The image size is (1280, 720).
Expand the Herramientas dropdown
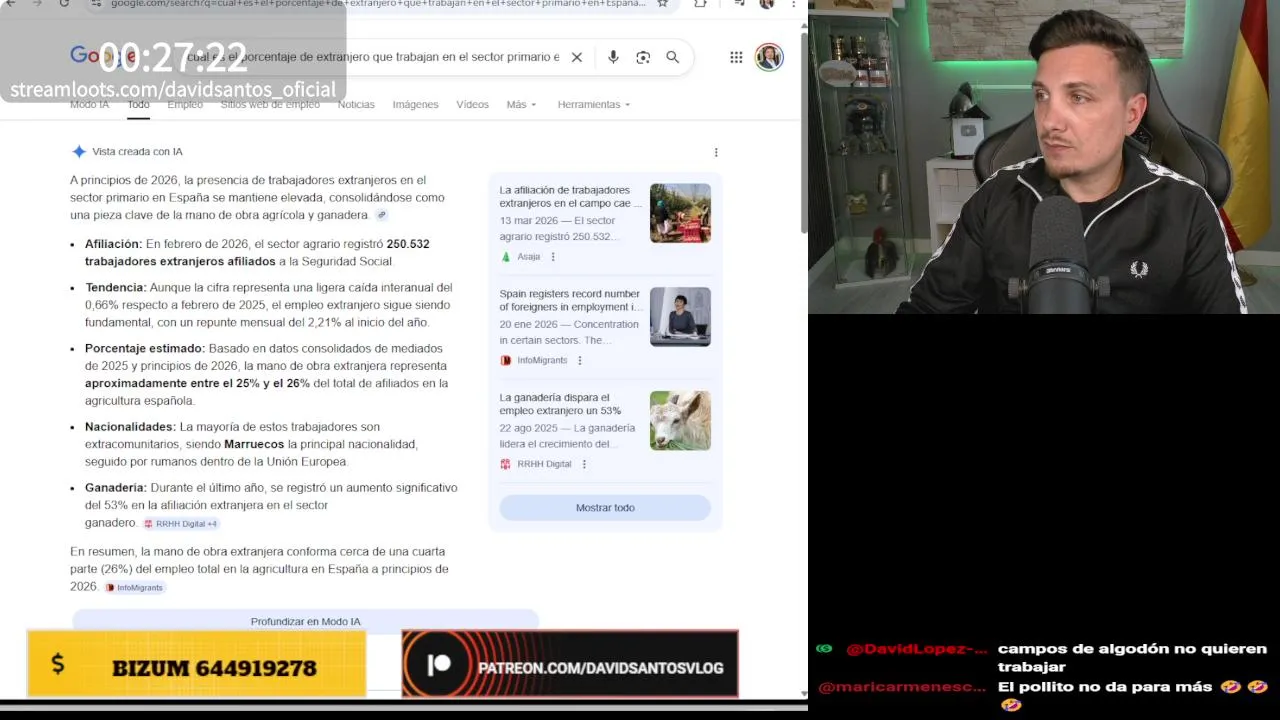[x=594, y=104]
